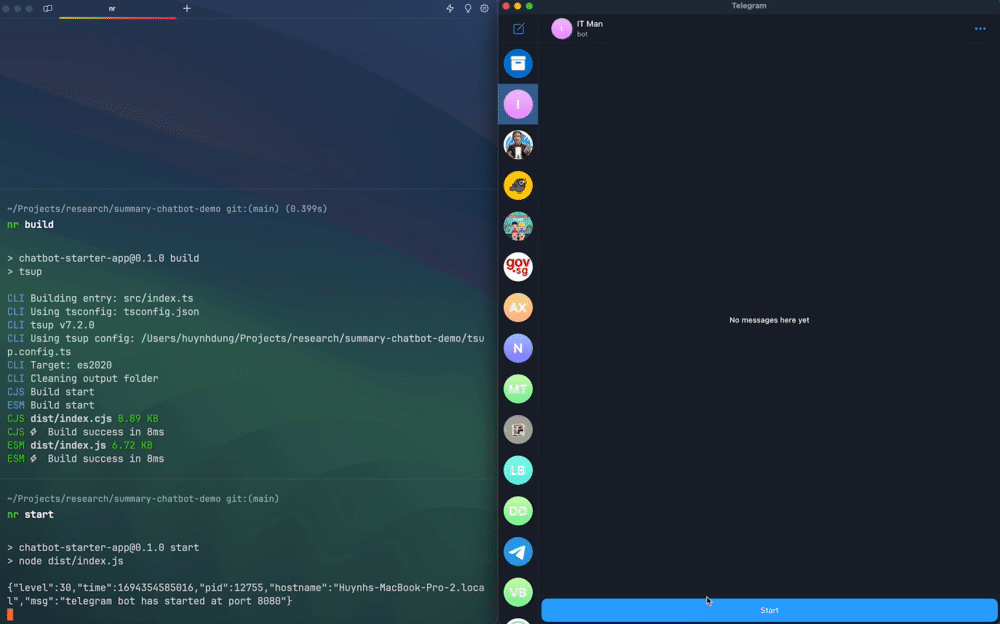Open the VB chat in sidebar
The width and height of the screenshot is (1000, 624).
point(518,592)
